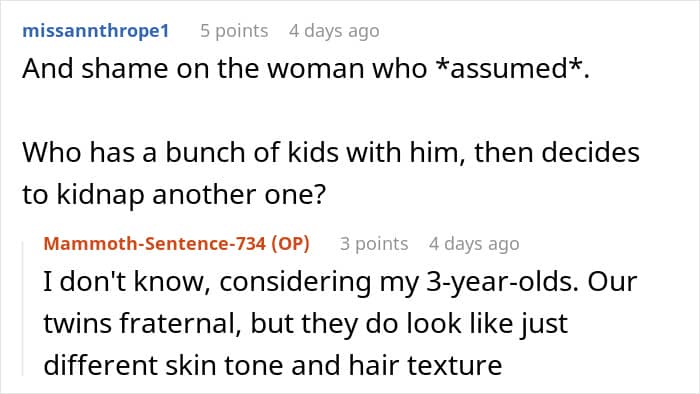
Task: Click the line 'to kidnap another one?'
Action: coord(174,195)
